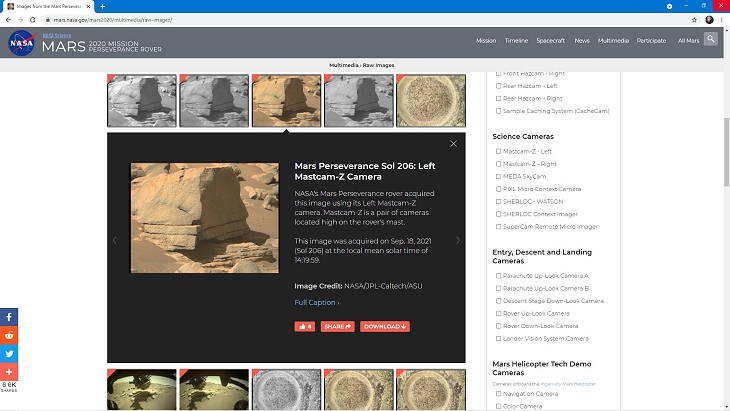Check Mastcam-Z - Left filter
Viewport: 730px width, 411px height.
(499, 151)
